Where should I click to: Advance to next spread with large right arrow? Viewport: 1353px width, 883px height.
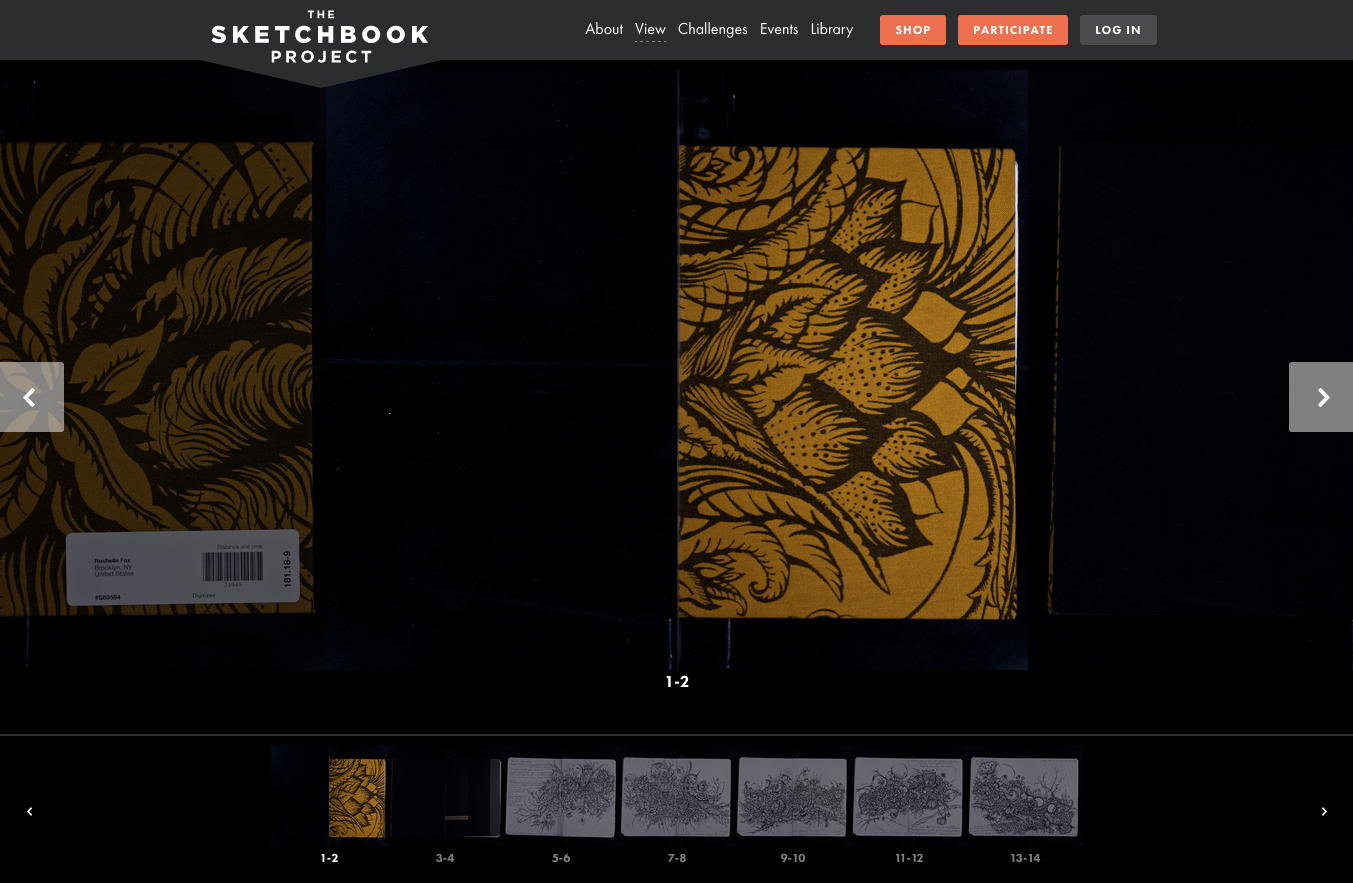pos(1321,397)
